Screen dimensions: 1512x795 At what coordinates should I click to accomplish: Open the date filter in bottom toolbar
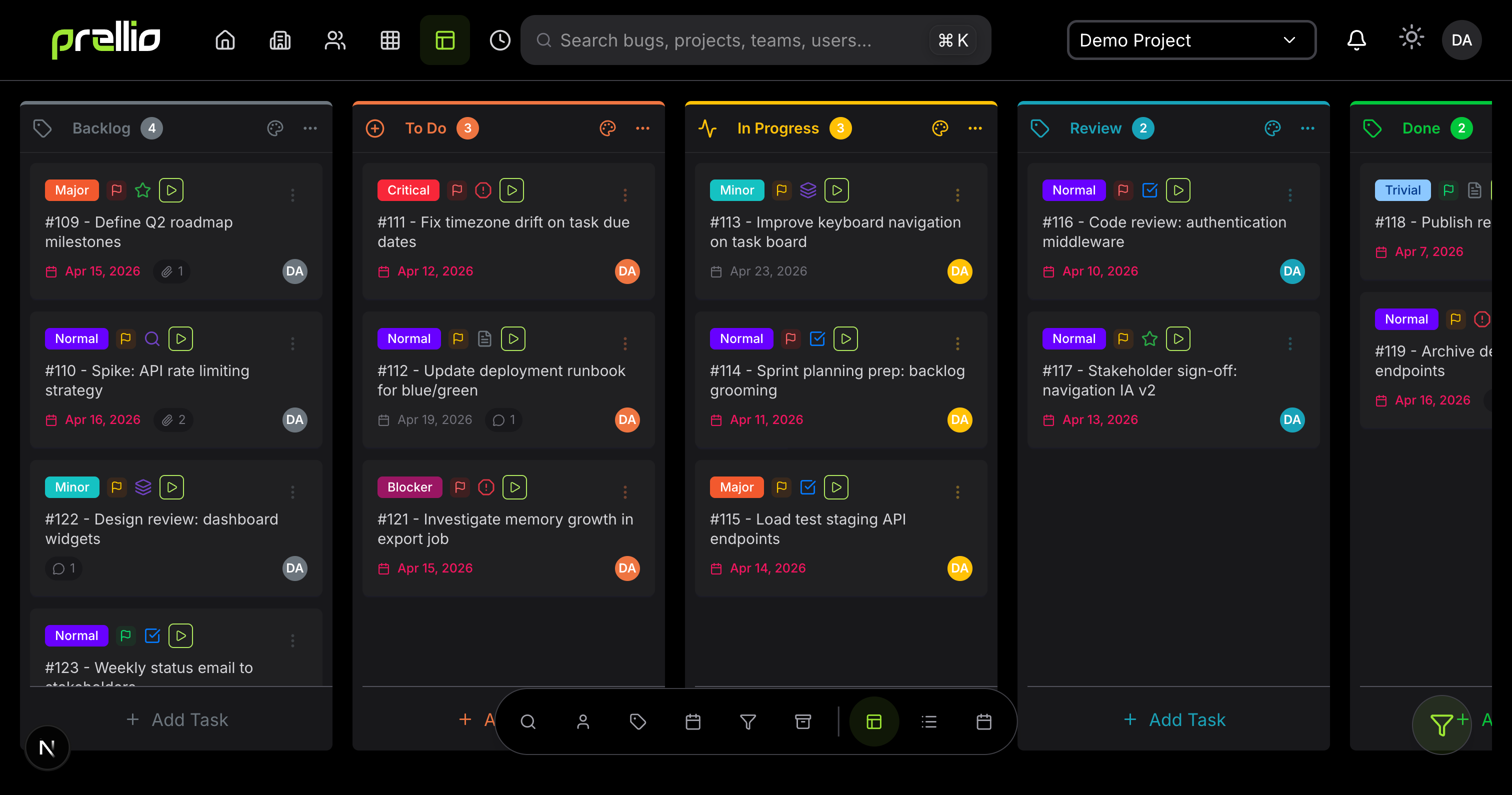pos(693,721)
